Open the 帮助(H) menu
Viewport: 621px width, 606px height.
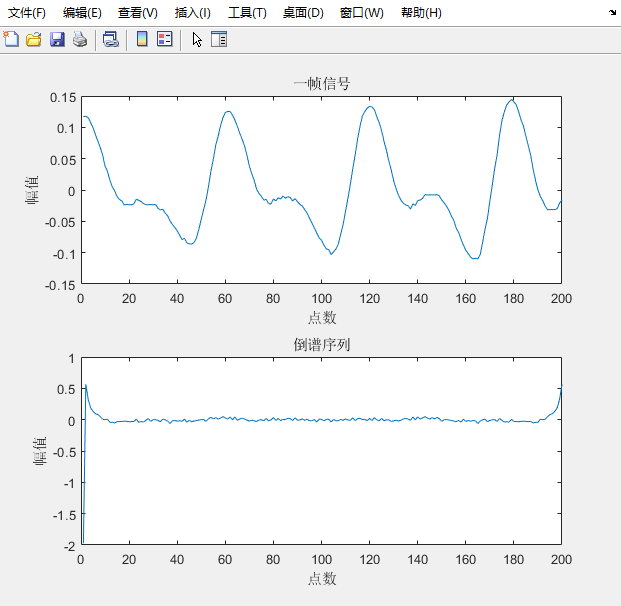pyautogui.click(x=421, y=13)
